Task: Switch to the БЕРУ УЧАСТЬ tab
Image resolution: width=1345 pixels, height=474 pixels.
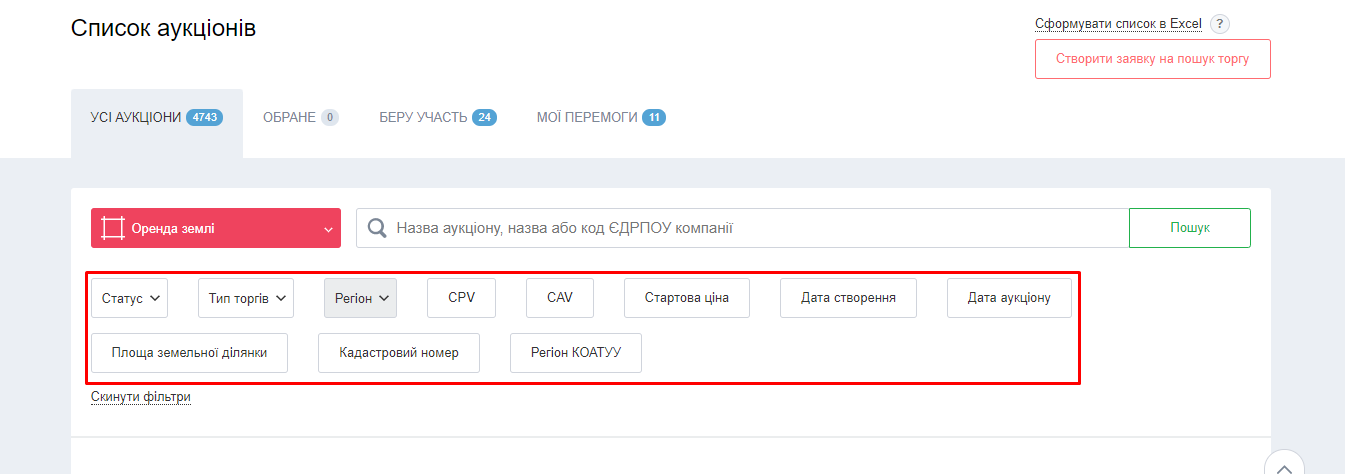Action: pos(437,118)
